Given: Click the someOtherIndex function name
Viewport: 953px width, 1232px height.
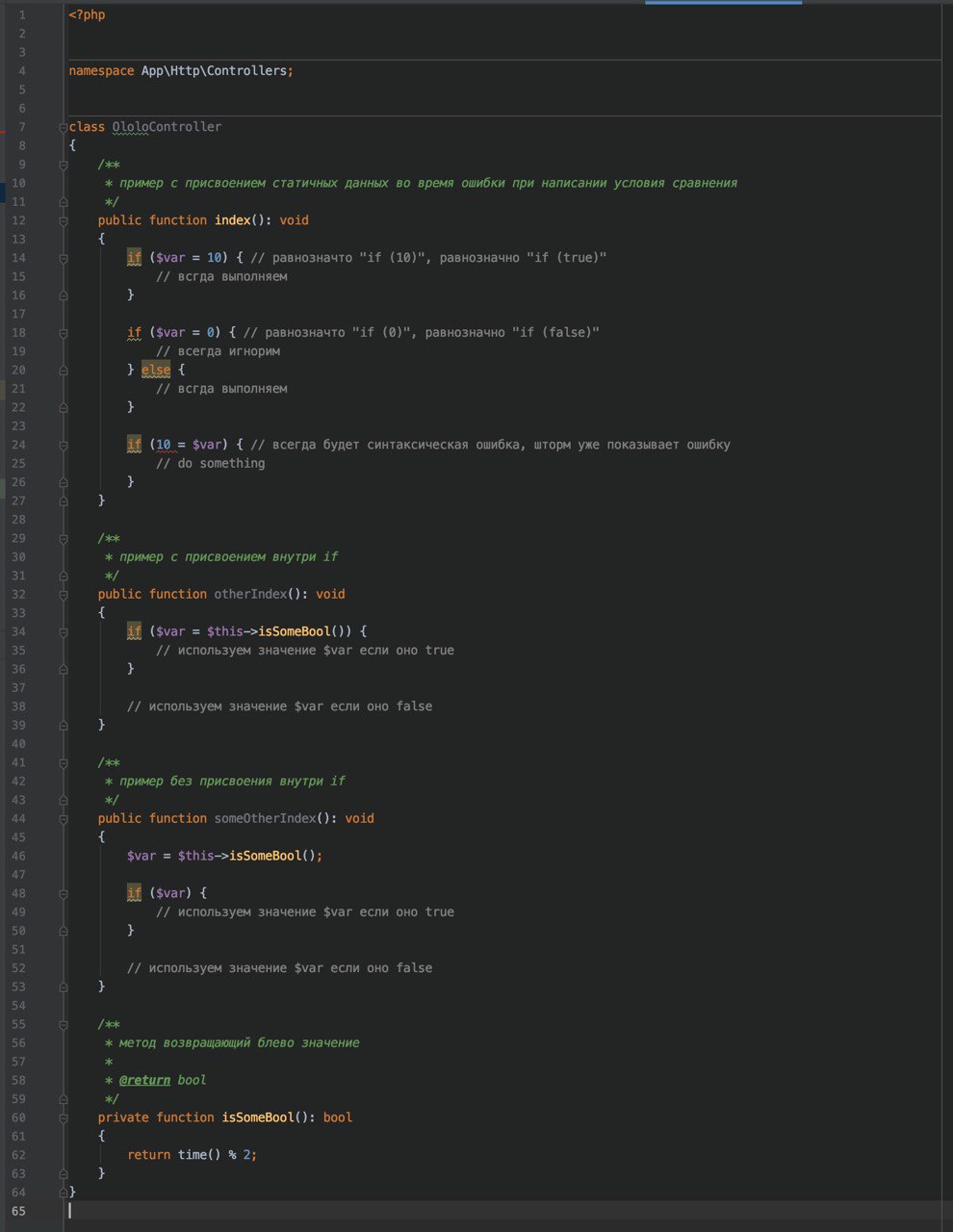Looking at the screenshot, I should click(265, 819).
